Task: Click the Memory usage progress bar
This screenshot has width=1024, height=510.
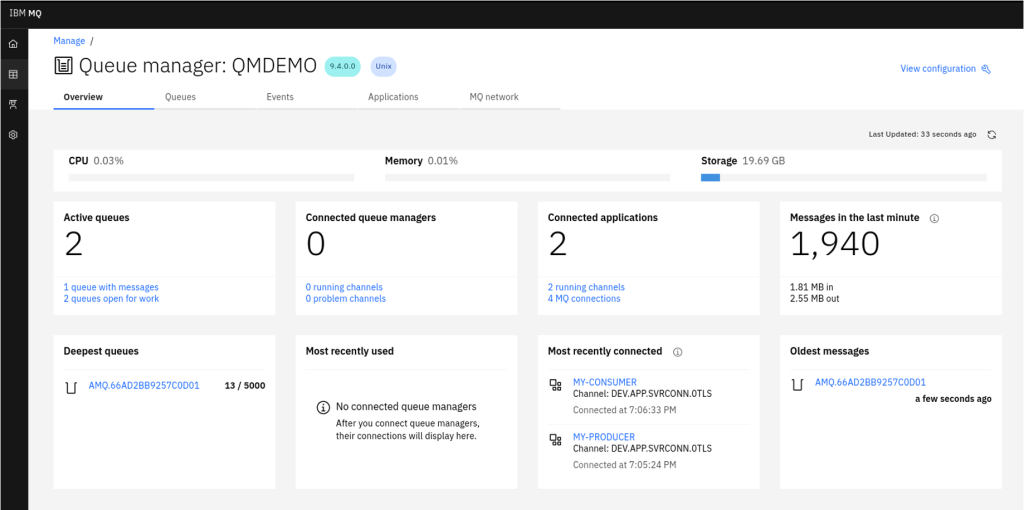Action: [x=527, y=178]
